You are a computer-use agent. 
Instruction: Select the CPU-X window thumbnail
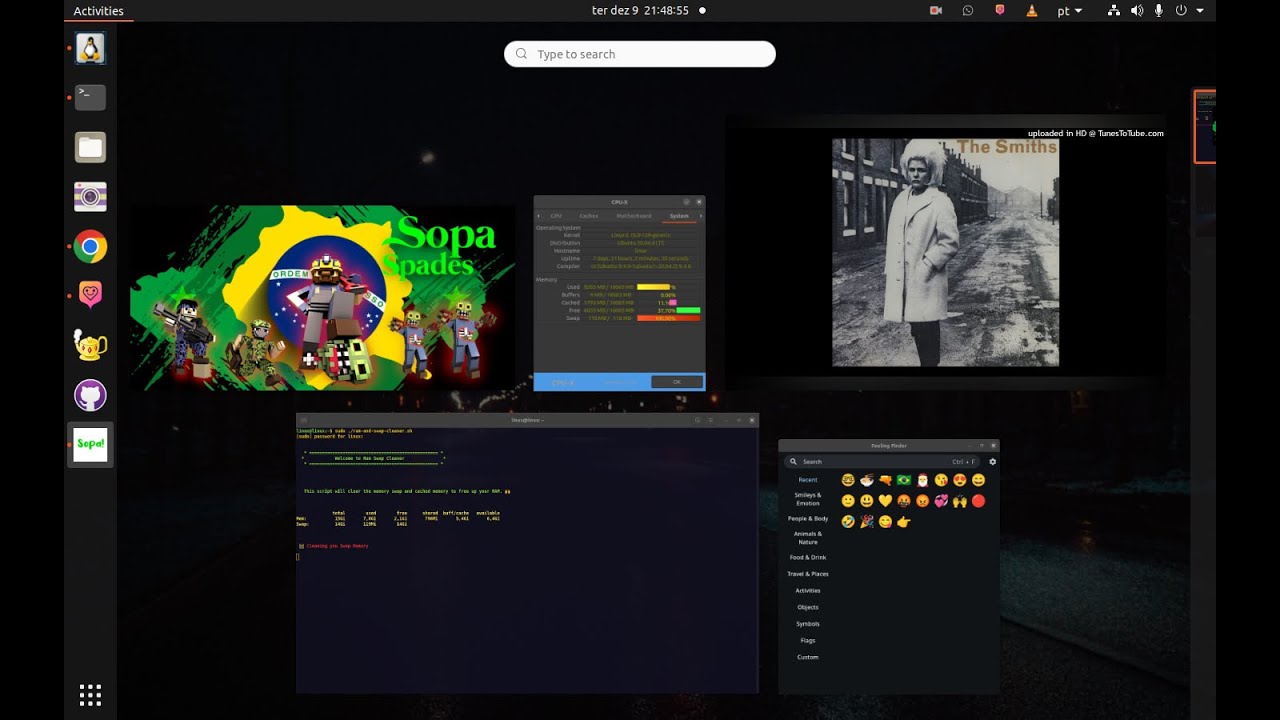(x=619, y=292)
